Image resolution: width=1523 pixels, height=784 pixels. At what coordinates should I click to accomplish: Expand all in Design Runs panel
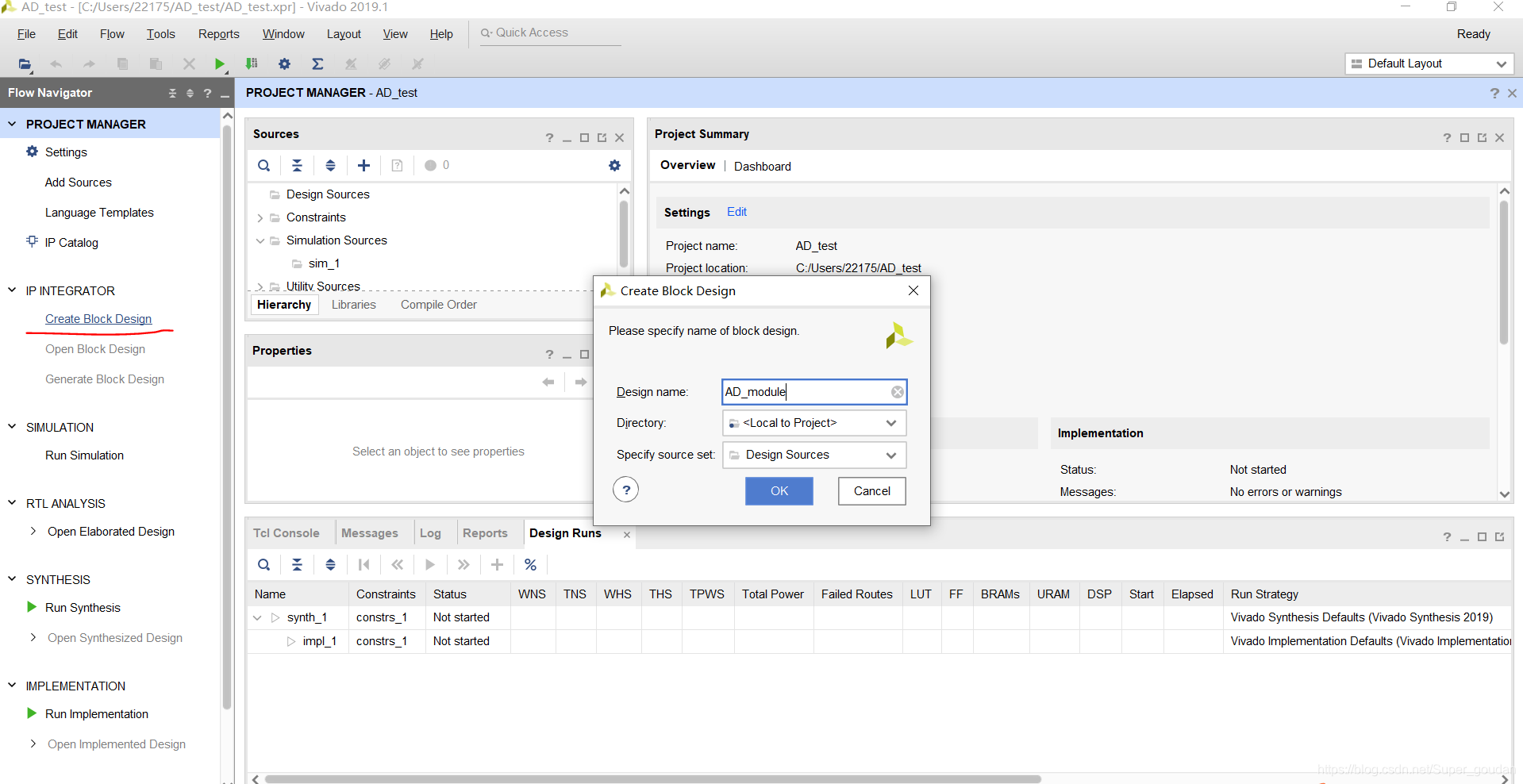tap(330, 565)
